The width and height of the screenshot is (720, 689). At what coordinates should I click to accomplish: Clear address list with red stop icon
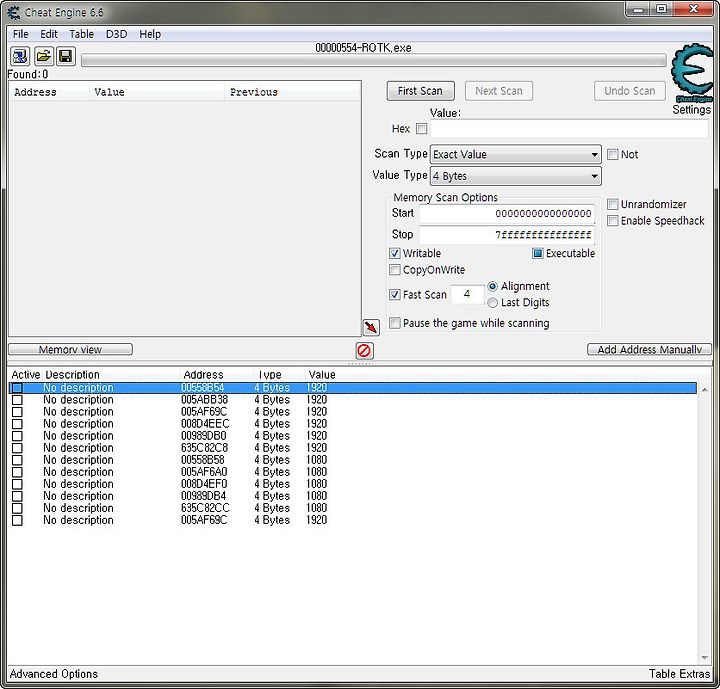pyautogui.click(x=364, y=351)
